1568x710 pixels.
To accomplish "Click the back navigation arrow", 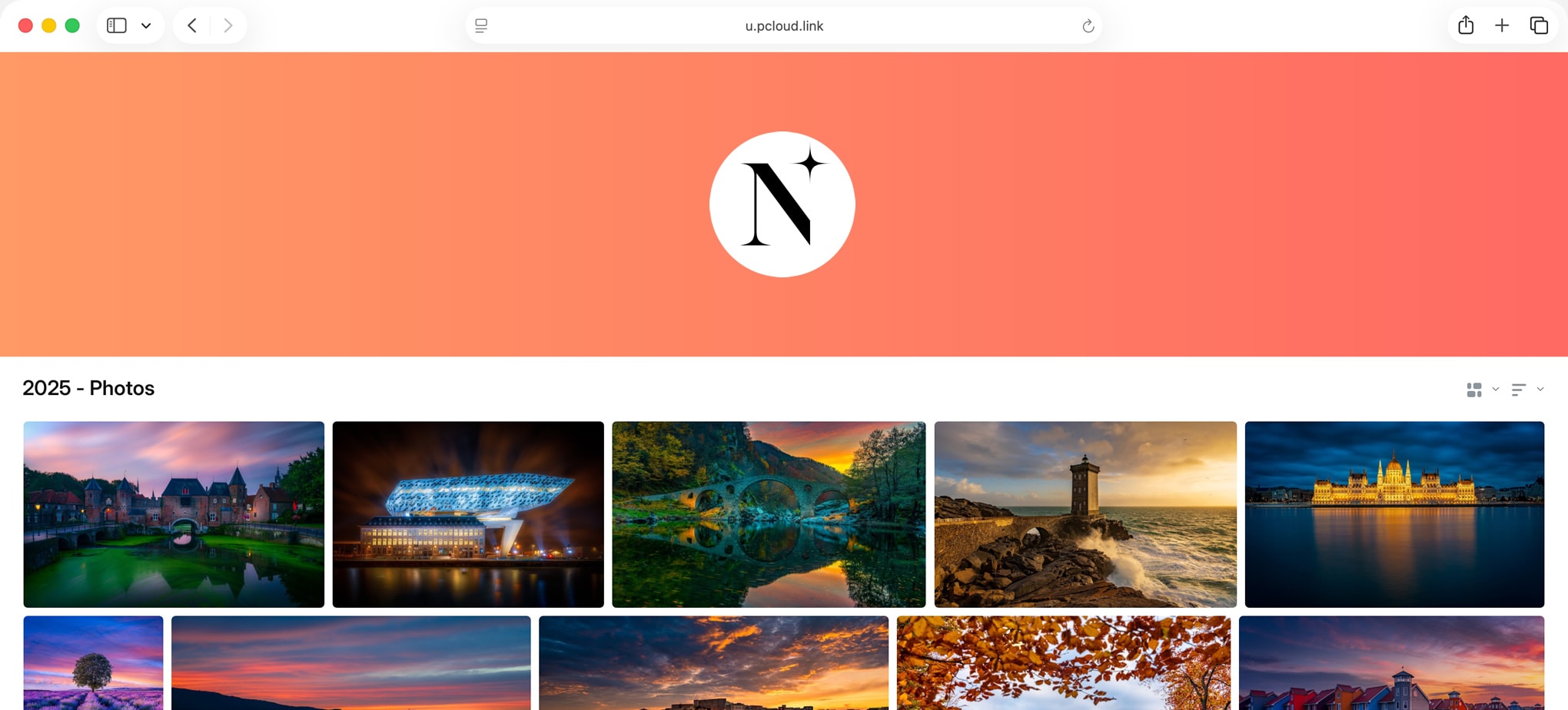I will coord(191,25).
